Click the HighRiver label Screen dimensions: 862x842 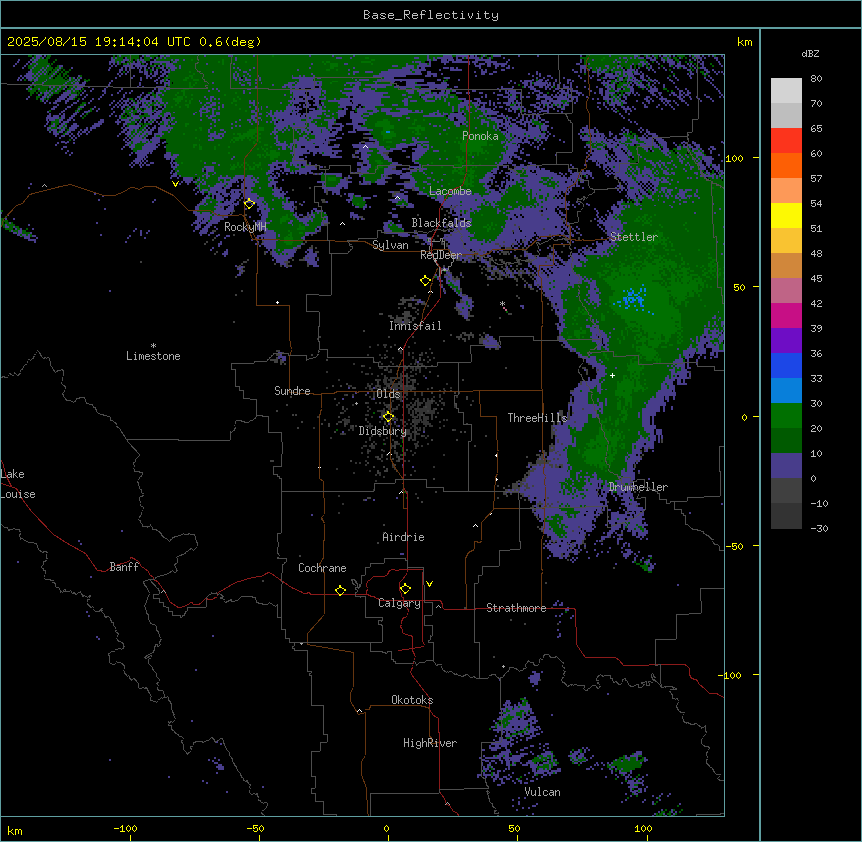click(430, 743)
